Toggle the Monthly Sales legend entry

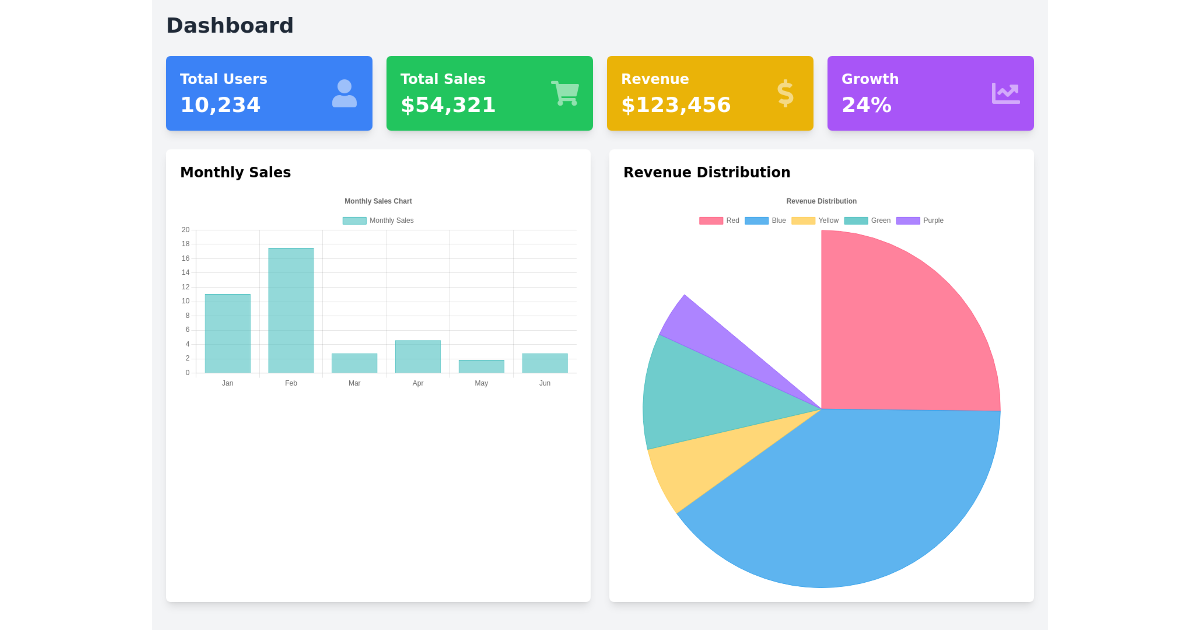pos(377,220)
